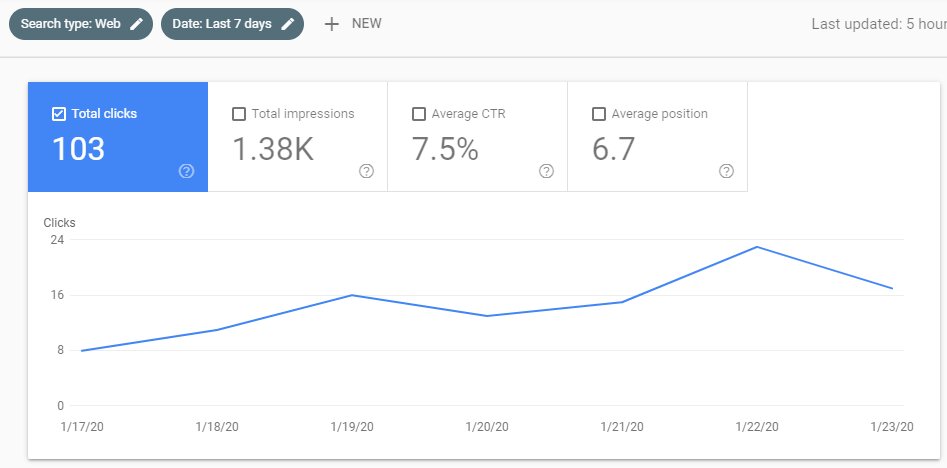Click the chart line point above 1/19/20
This screenshot has height=468, width=947.
point(352,295)
